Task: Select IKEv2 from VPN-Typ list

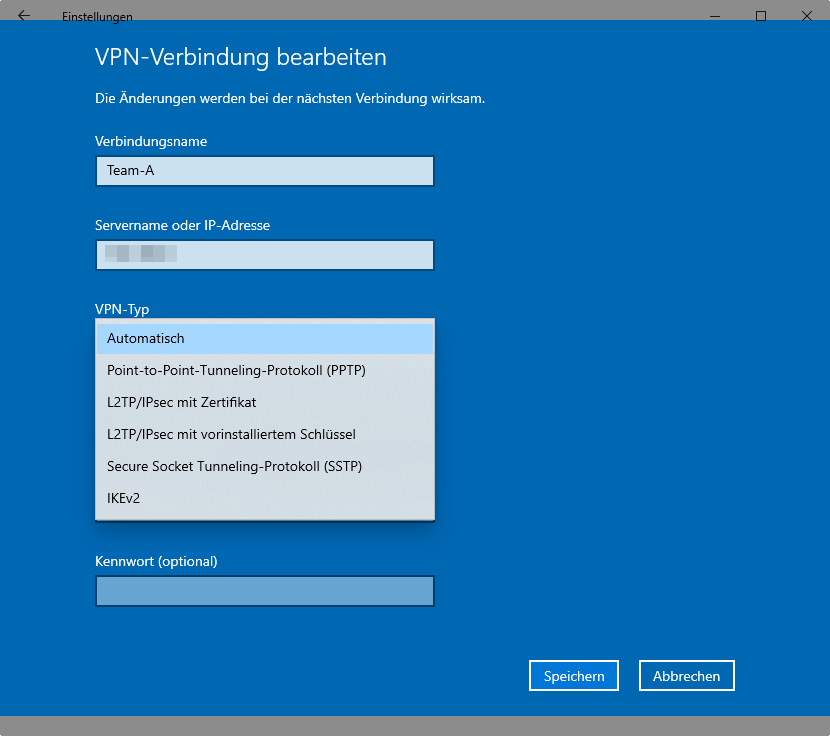Action: click(265, 498)
